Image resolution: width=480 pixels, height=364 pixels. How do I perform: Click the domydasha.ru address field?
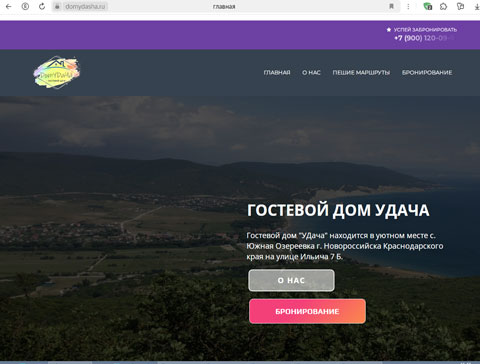point(85,6)
